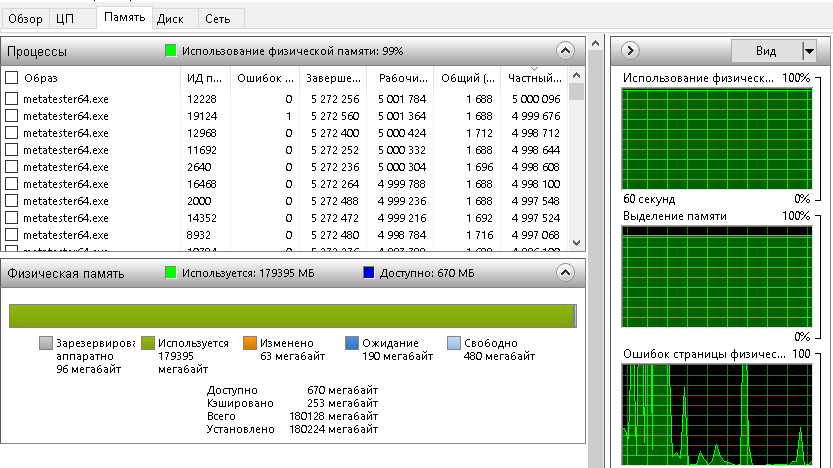Screen dimensions: 833x468
Task: Select checkbox for metatester64.exe PID 8932
Action: pos(12,235)
